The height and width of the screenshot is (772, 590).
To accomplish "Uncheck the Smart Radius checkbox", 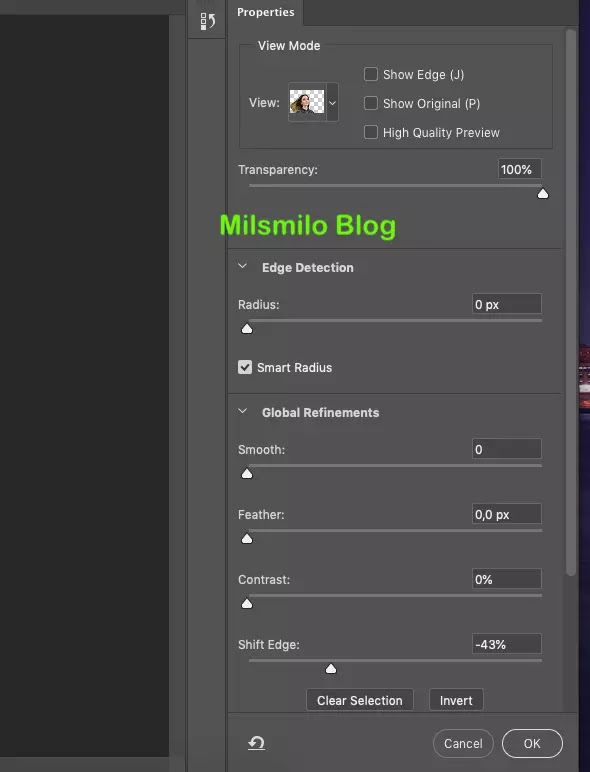I will [245, 367].
